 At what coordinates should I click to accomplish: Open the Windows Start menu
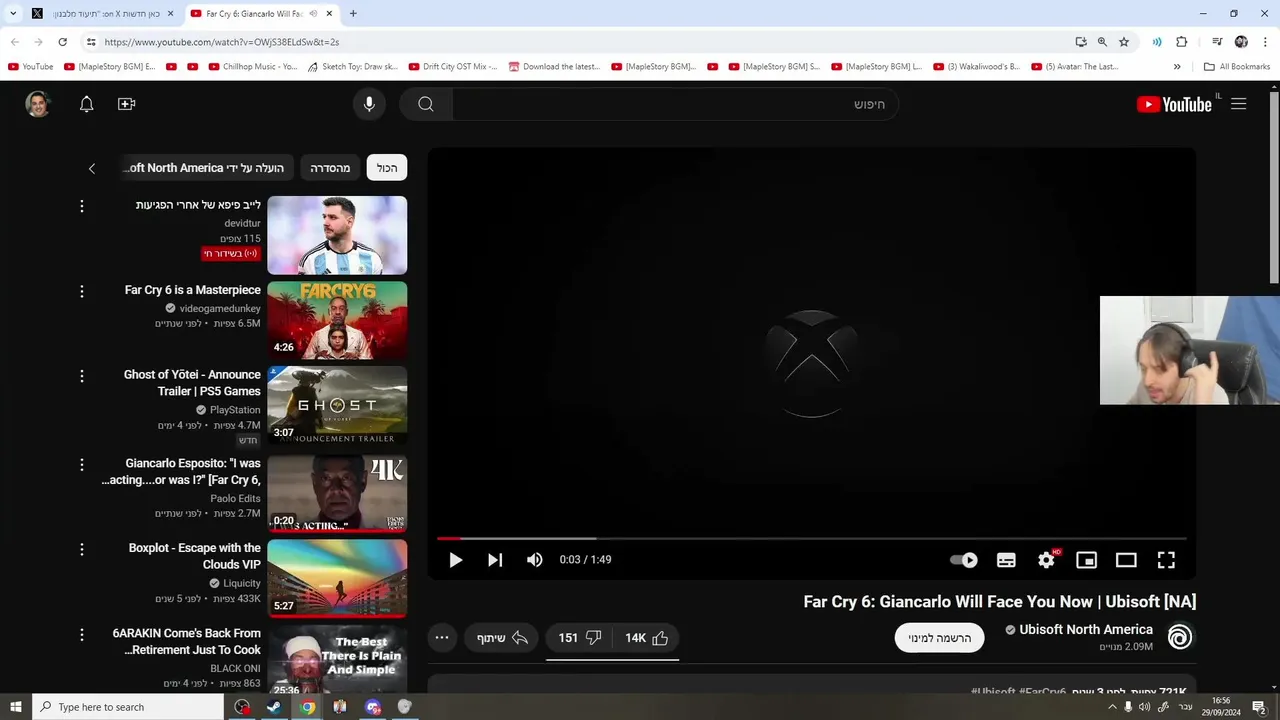[x=15, y=707]
